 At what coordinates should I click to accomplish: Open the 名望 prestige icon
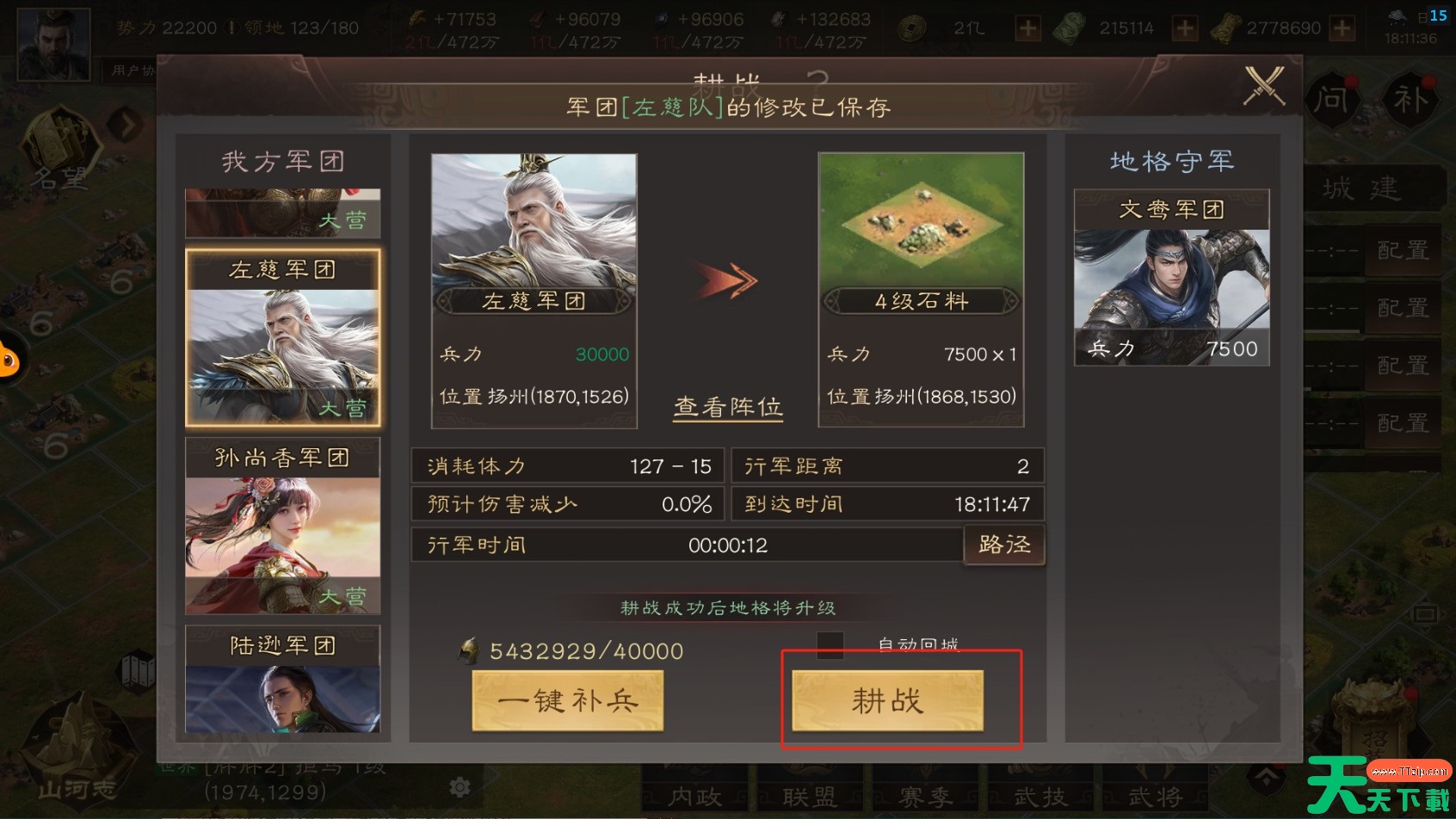tap(58, 151)
